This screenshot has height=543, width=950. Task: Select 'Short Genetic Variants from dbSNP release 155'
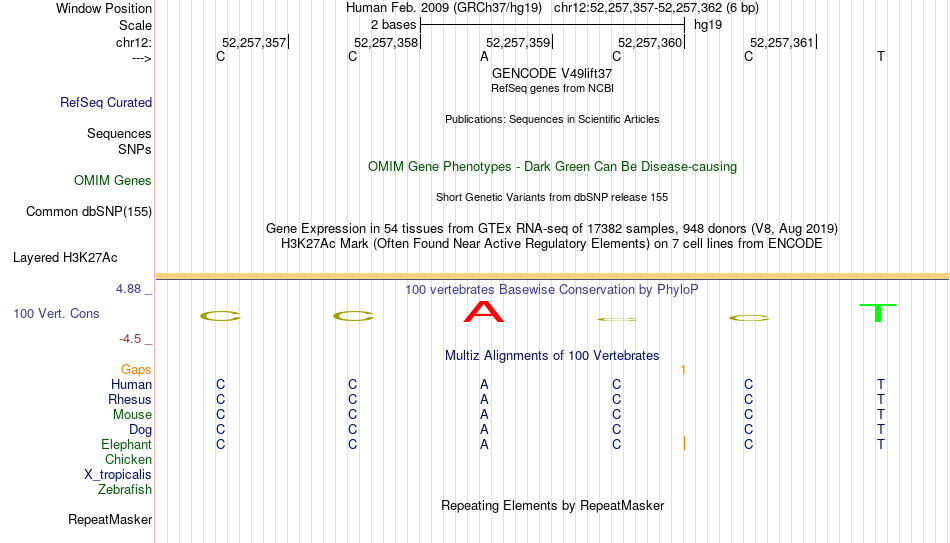(552, 198)
